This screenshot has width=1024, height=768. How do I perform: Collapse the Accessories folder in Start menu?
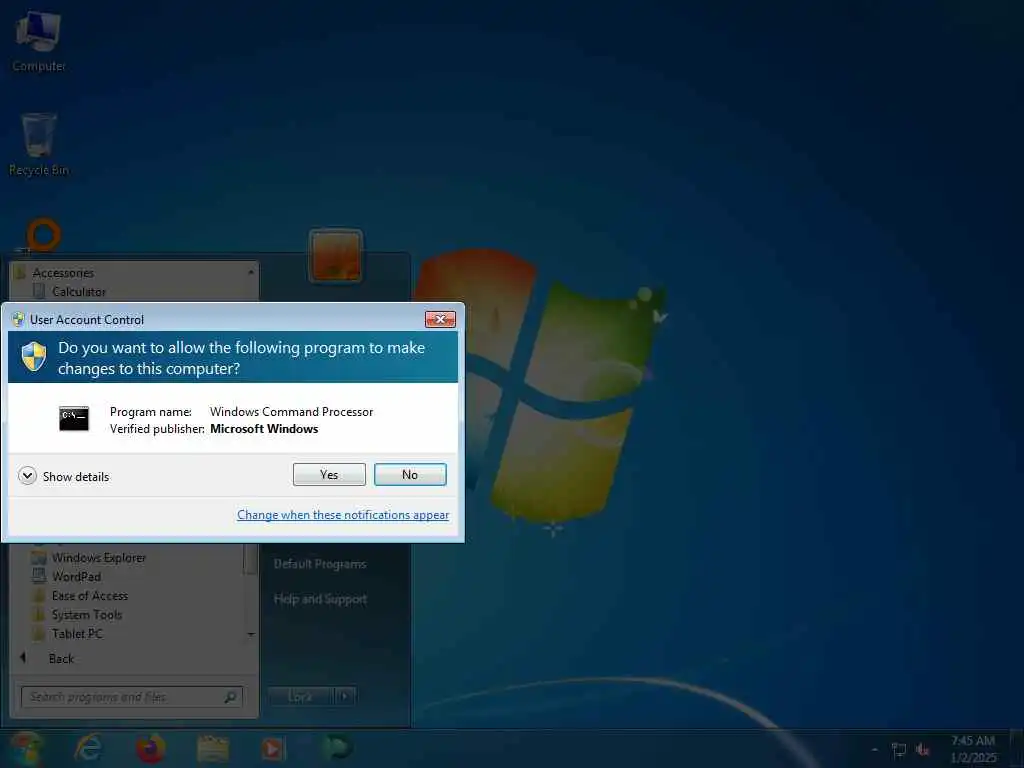63,273
